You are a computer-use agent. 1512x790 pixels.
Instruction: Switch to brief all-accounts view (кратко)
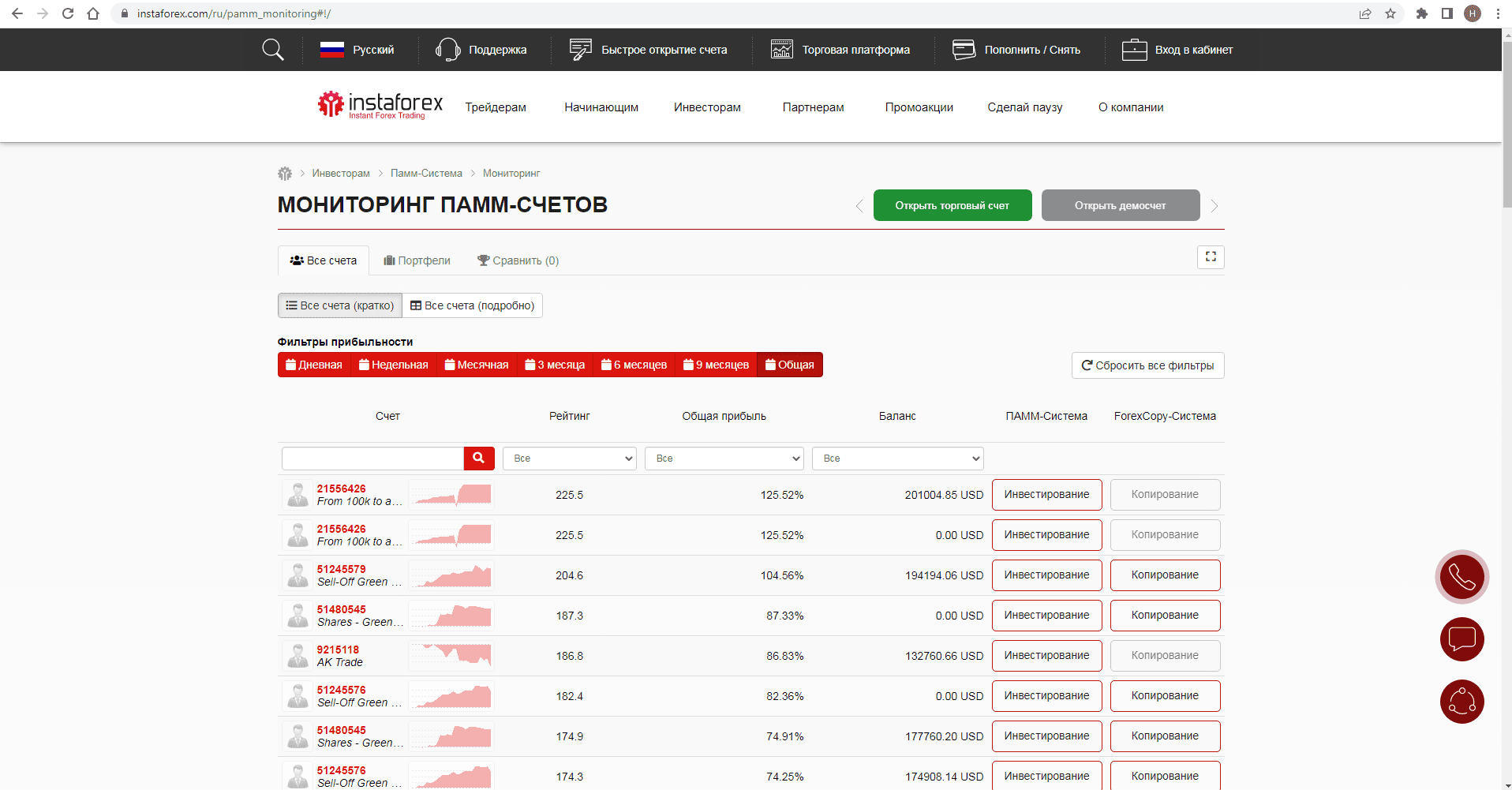coord(340,305)
